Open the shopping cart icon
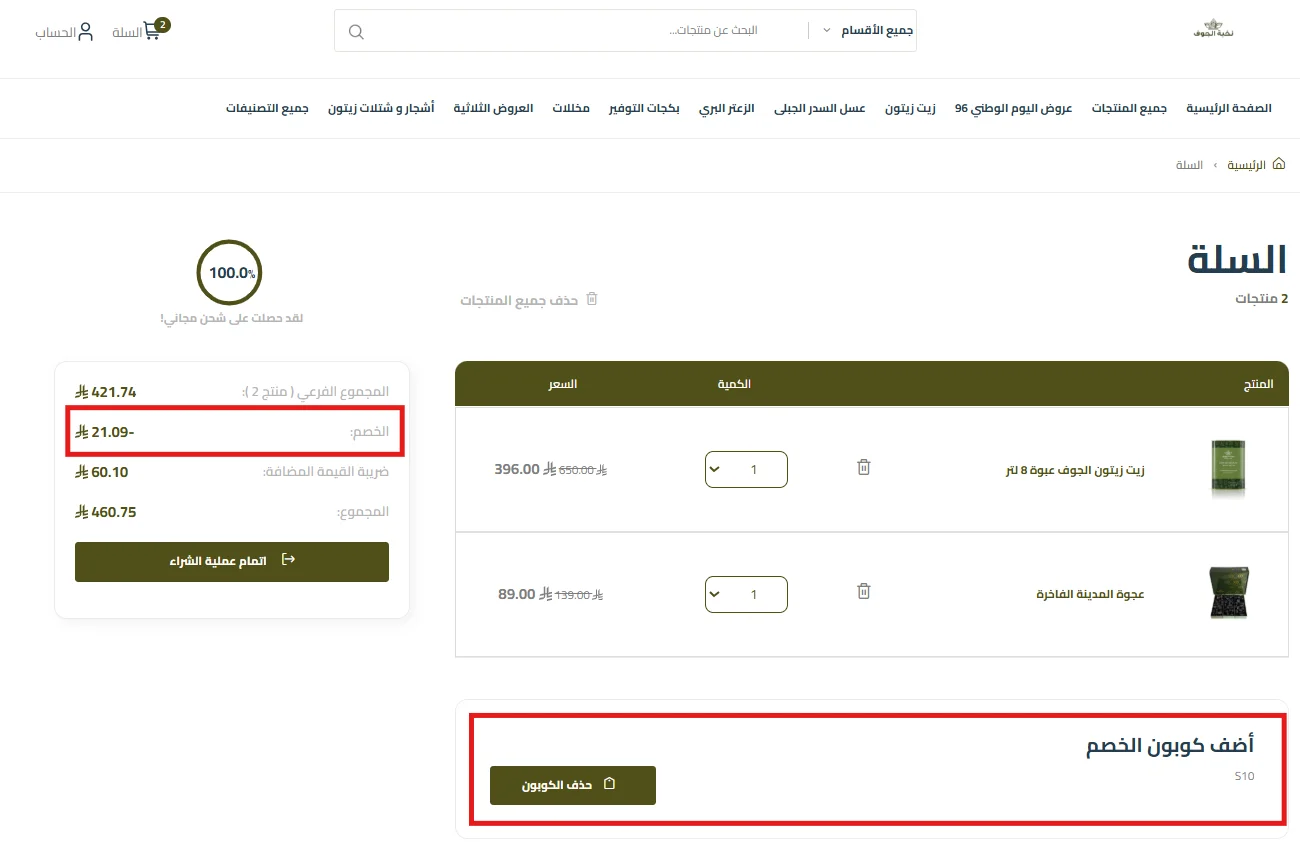Image resolution: width=1300 pixels, height=842 pixels. click(x=153, y=31)
